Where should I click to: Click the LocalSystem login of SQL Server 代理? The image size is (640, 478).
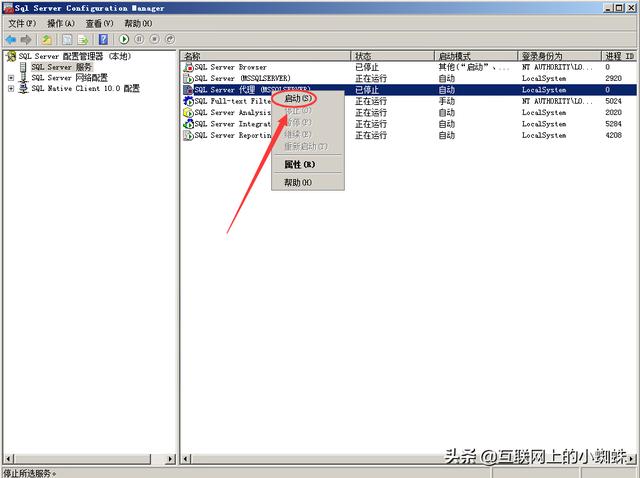click(x=544, y=90)
